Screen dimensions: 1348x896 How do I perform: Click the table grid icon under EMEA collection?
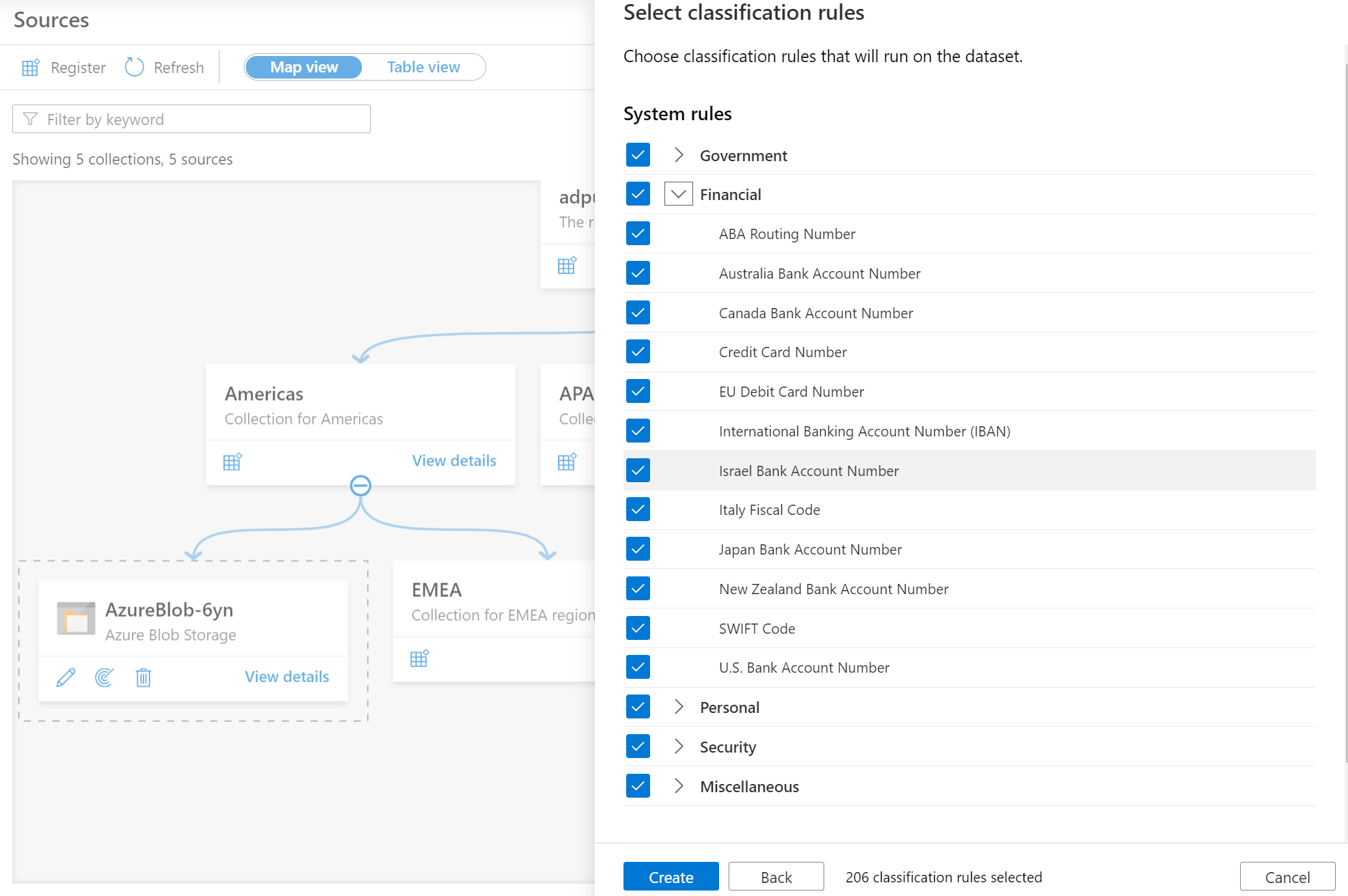tap(420, 659)
